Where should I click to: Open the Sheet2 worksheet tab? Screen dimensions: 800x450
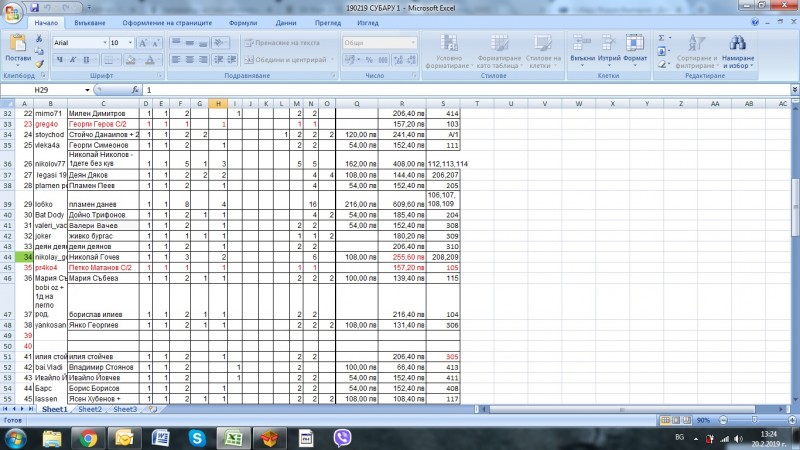90,409
